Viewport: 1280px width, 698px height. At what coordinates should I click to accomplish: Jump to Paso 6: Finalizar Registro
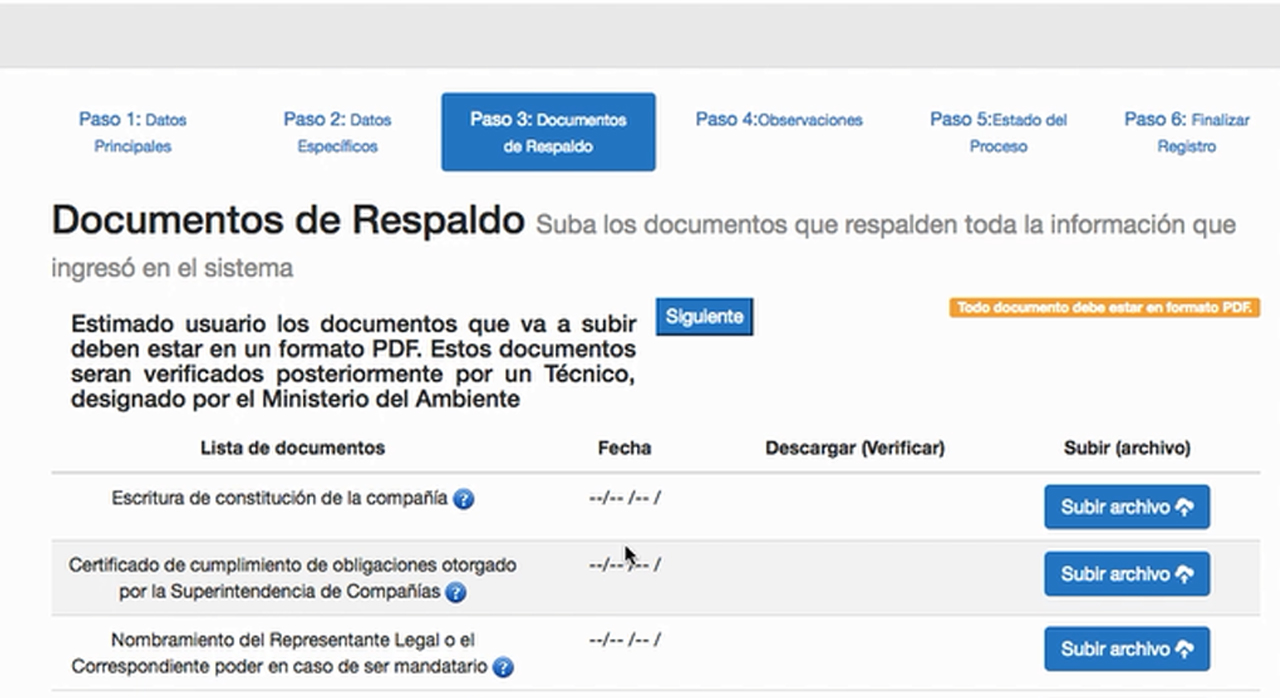[1186, 132]
